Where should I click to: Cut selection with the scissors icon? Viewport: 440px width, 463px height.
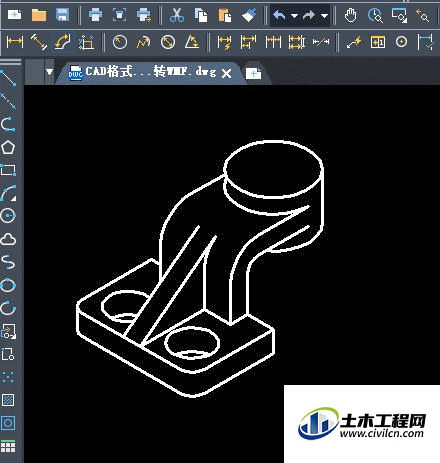pyautogui.click(x=177, y=15)
